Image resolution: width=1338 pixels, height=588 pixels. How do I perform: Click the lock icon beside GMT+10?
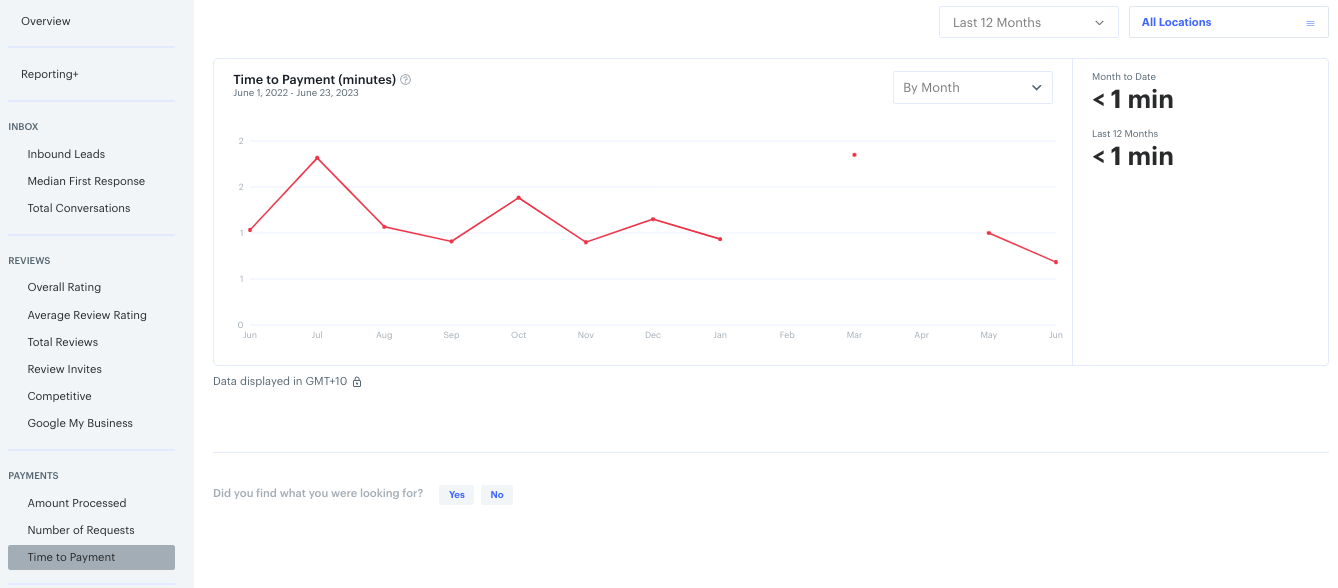pos(356,382)
